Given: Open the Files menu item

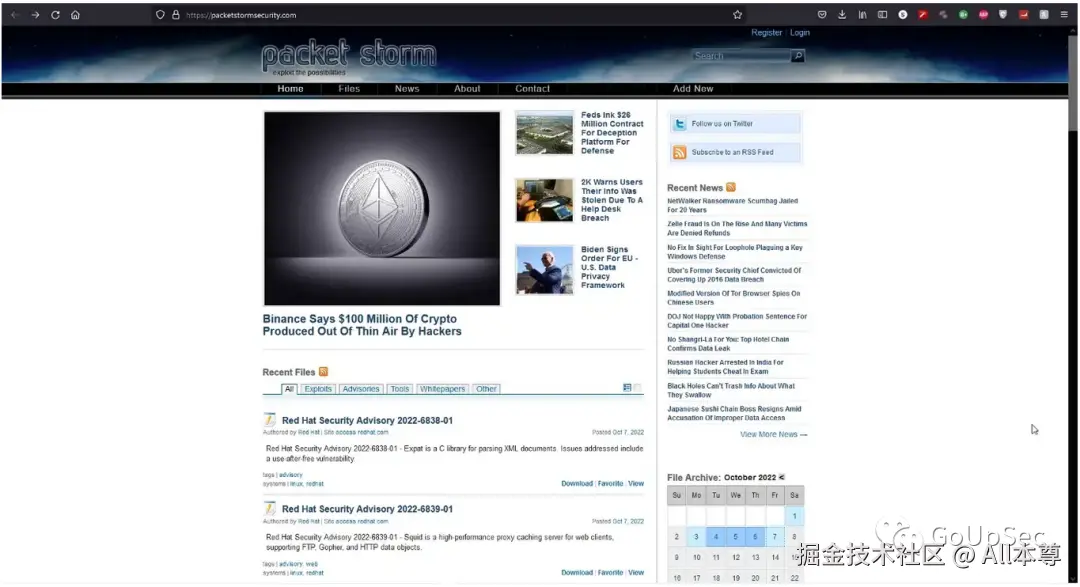Looking at the screenshot, I should click(x=349, y=89).
